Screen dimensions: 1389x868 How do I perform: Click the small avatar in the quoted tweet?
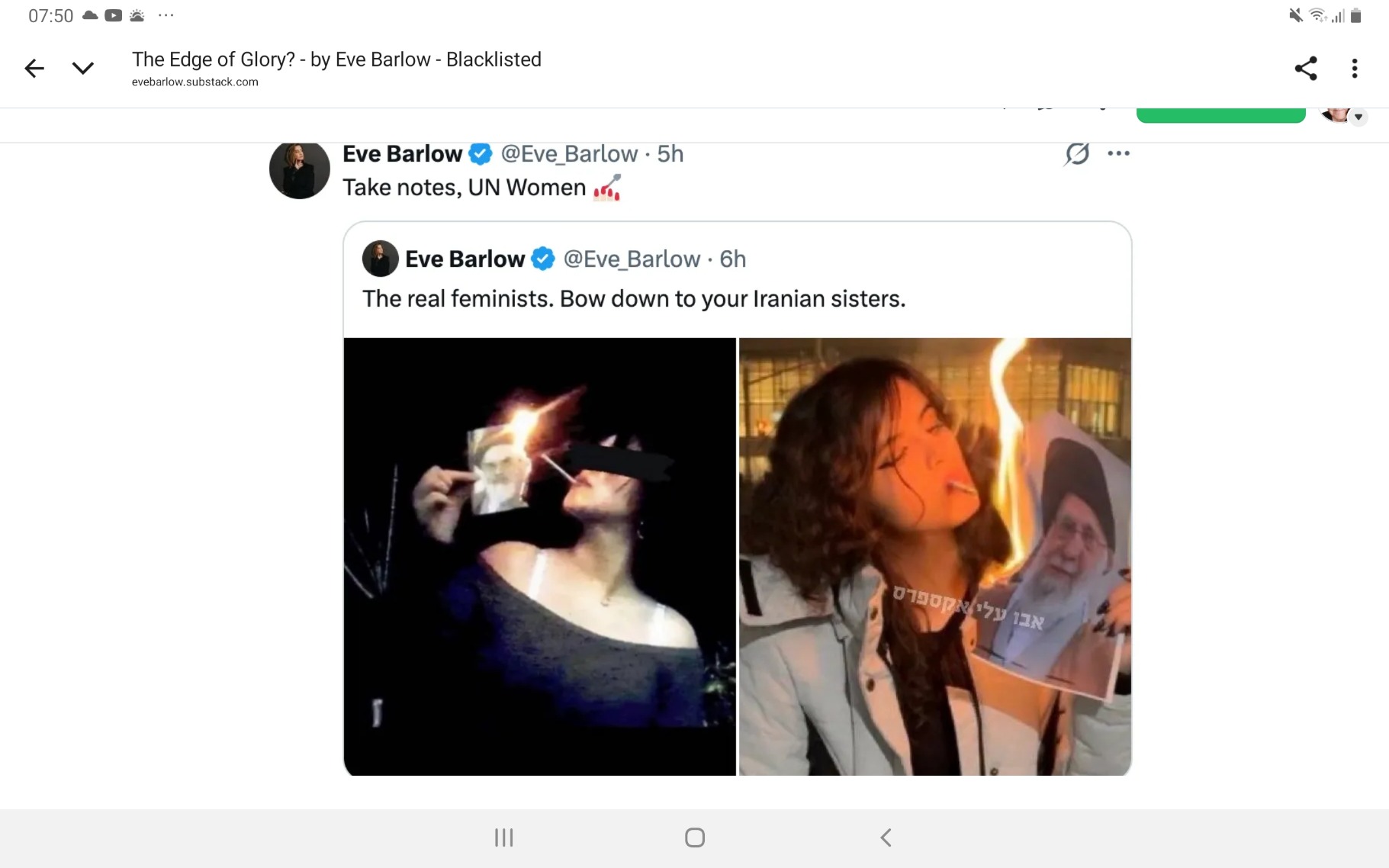380,259
